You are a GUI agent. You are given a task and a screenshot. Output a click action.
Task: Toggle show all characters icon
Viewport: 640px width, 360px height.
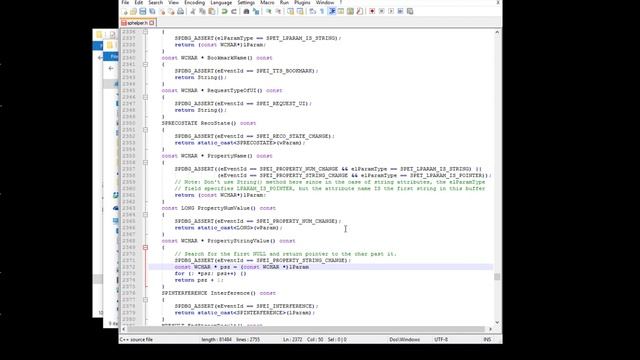pos(322,11)
